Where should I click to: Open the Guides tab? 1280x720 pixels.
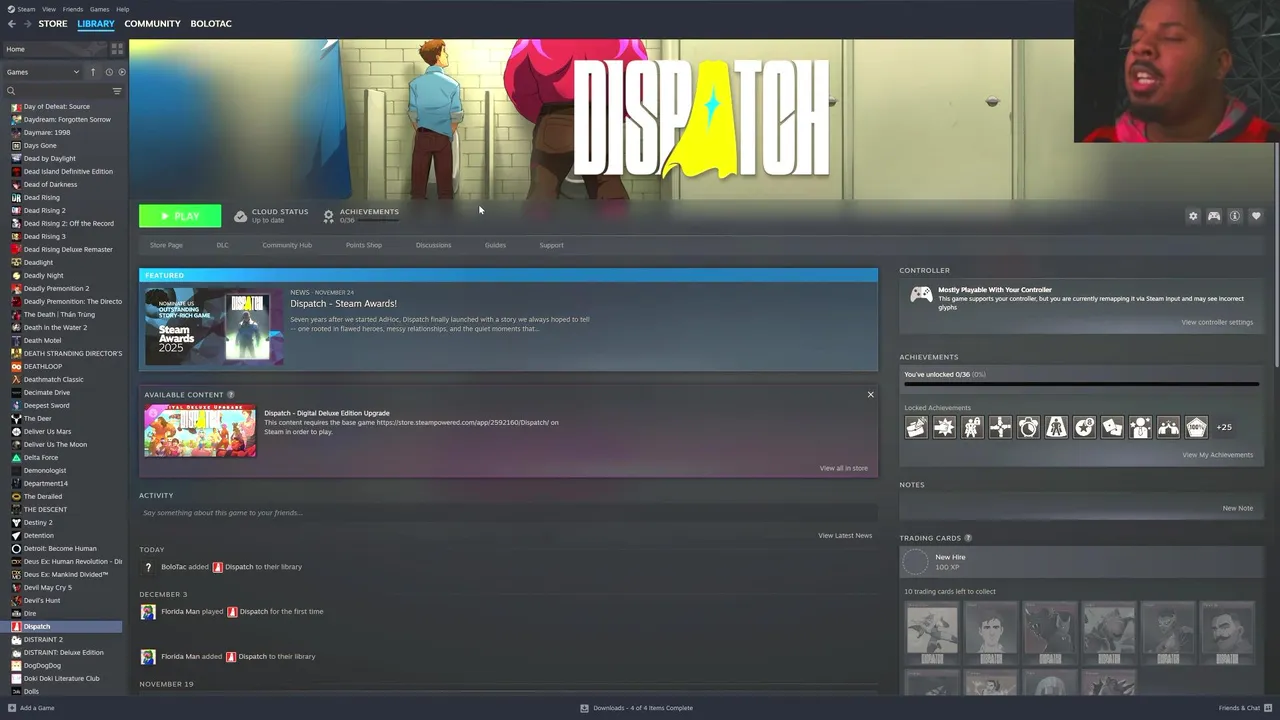click(x=495, y=245)
